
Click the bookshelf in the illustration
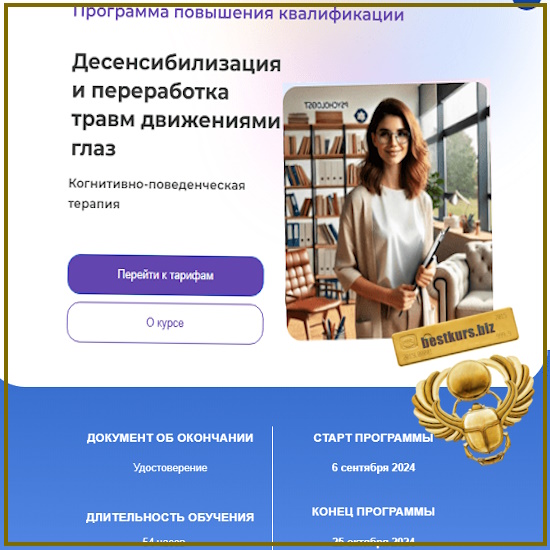(x=322, y=196)
